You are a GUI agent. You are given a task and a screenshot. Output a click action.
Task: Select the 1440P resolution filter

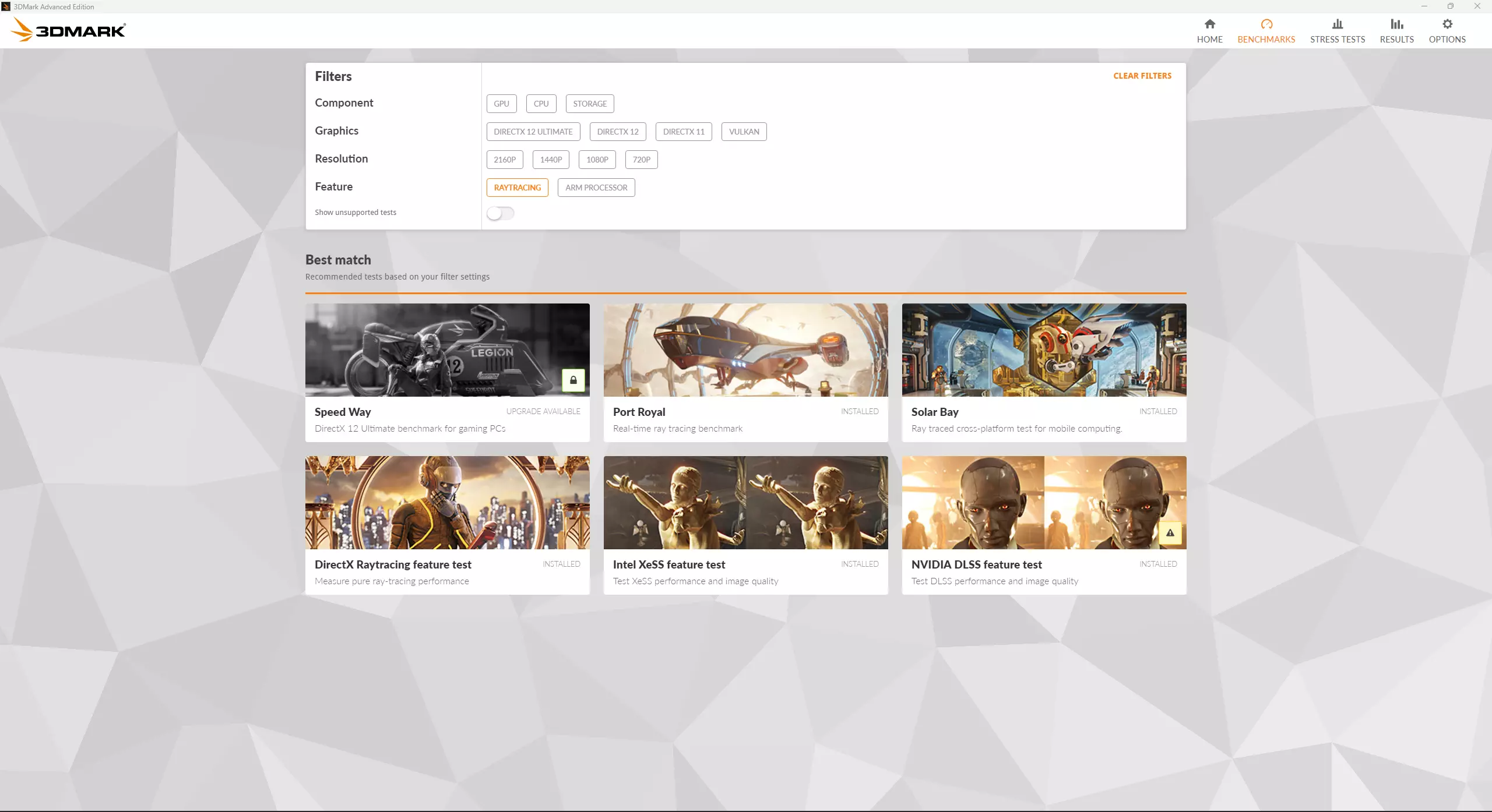pyautogui.click(x=551, y=160)
